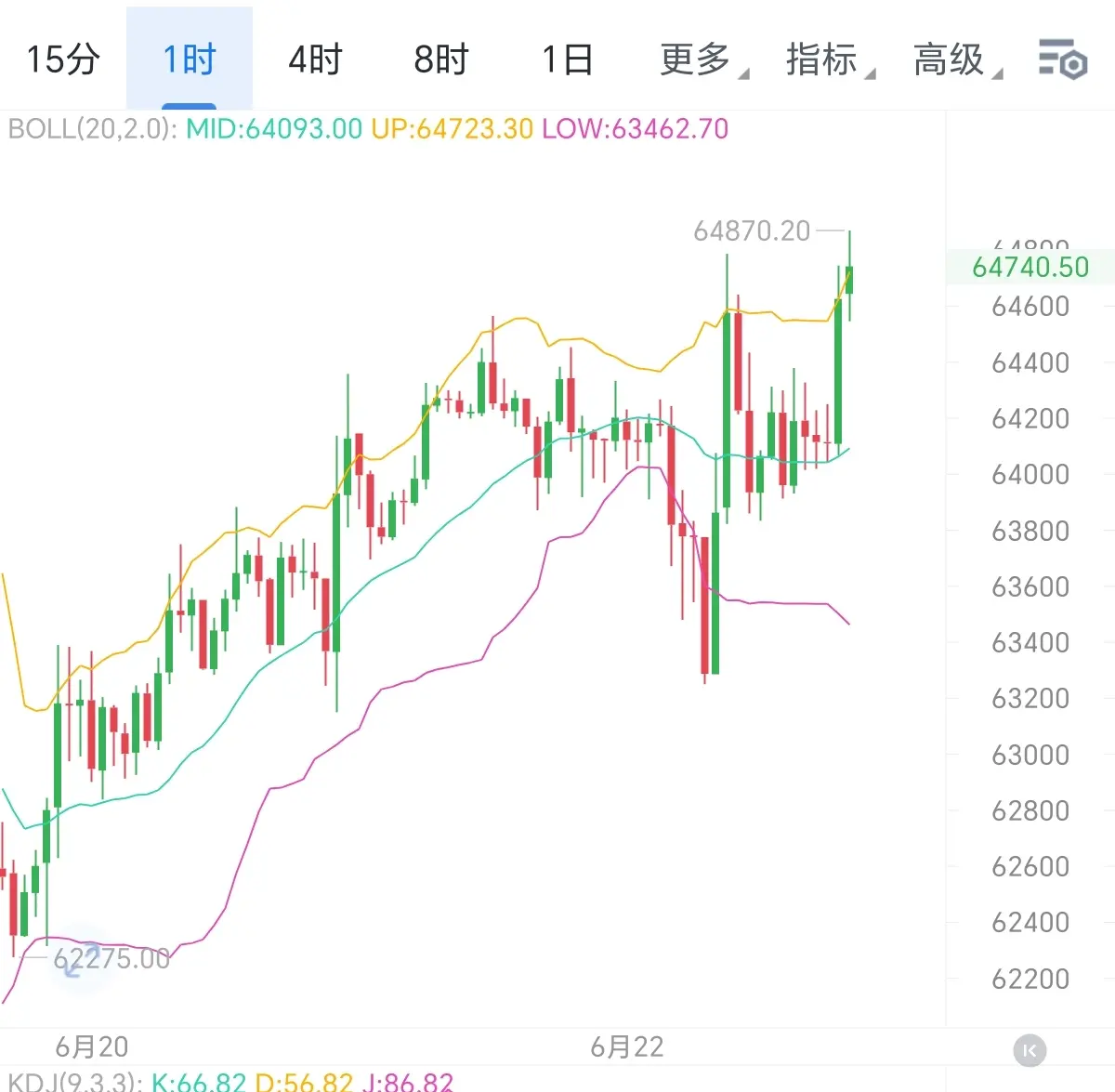This screenshot has height=1092, width=1115.
Task: Tap the circular refresh icon near 62275.00
Action: [x=81, y=958]
